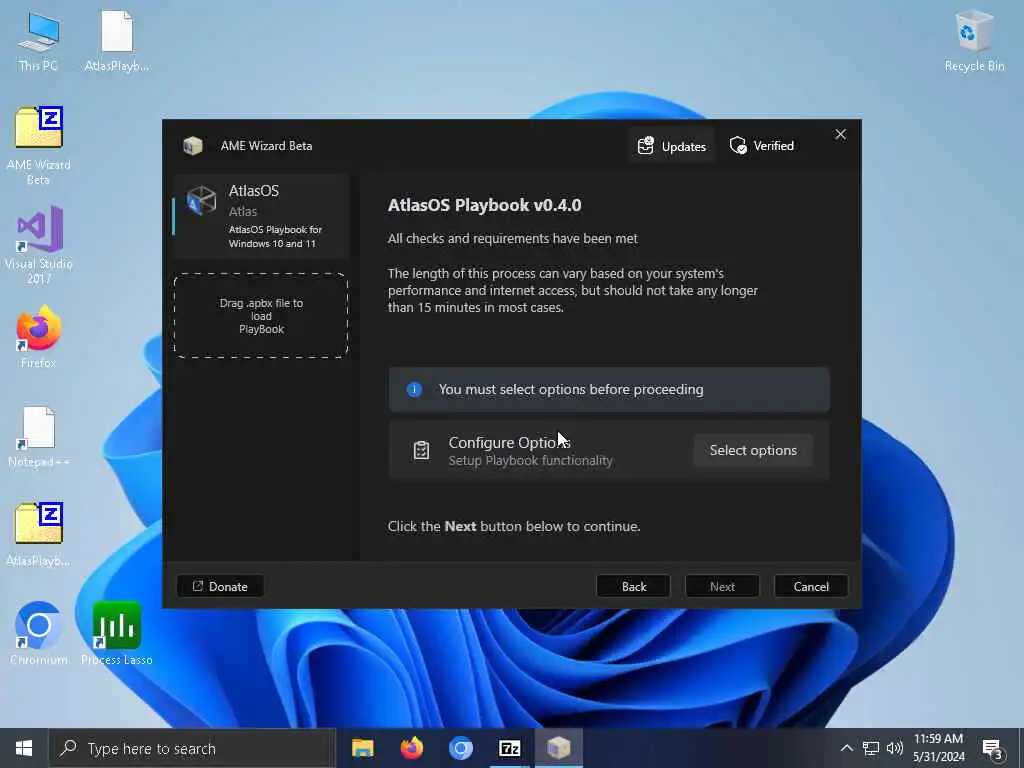The image size is (1024, 768).
Task: Click the Configure Options label text
Action: pos(509,442)
